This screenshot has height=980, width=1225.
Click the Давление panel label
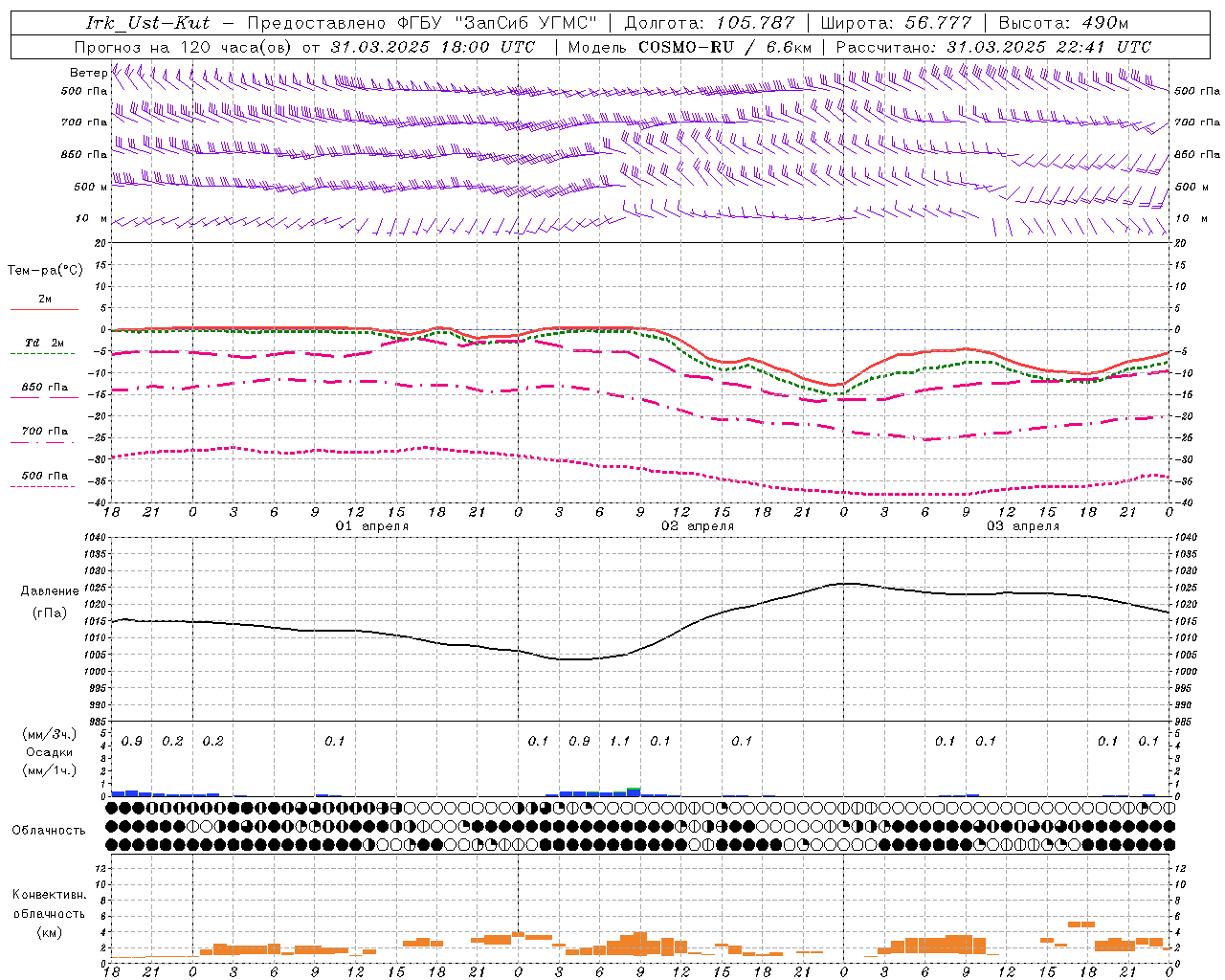(x=49, y=591)
